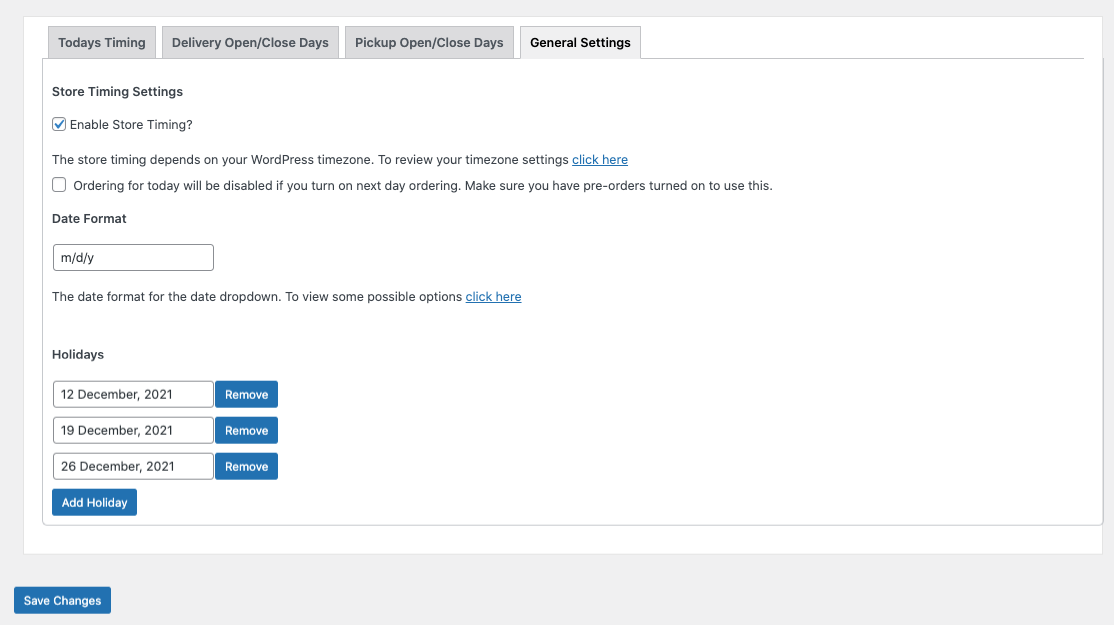Remove the 19 December, 2021 holiday
The height and width of the screenshot is (625, 1114).
pyautogui.click(x=246, y=431)
